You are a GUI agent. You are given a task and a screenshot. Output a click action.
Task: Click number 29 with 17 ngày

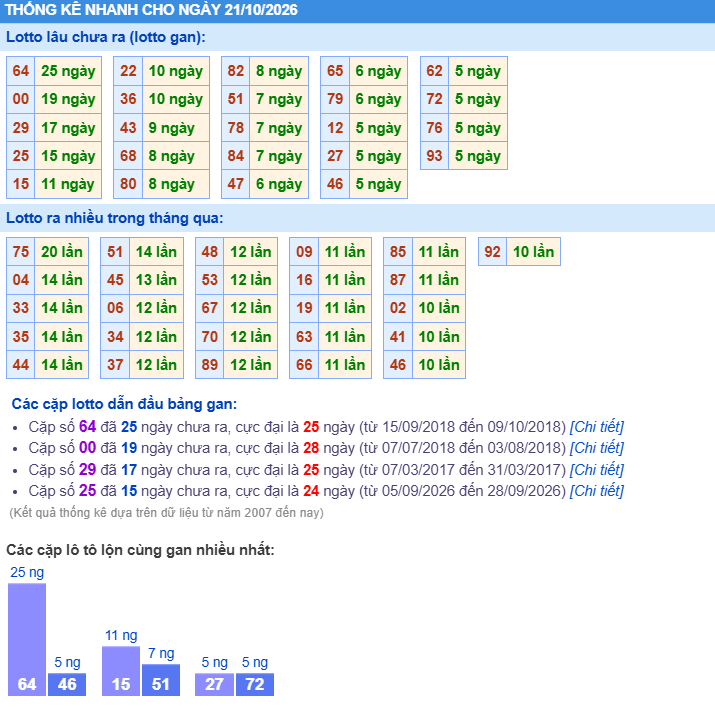pyautogui.click(x=21, y=128)
